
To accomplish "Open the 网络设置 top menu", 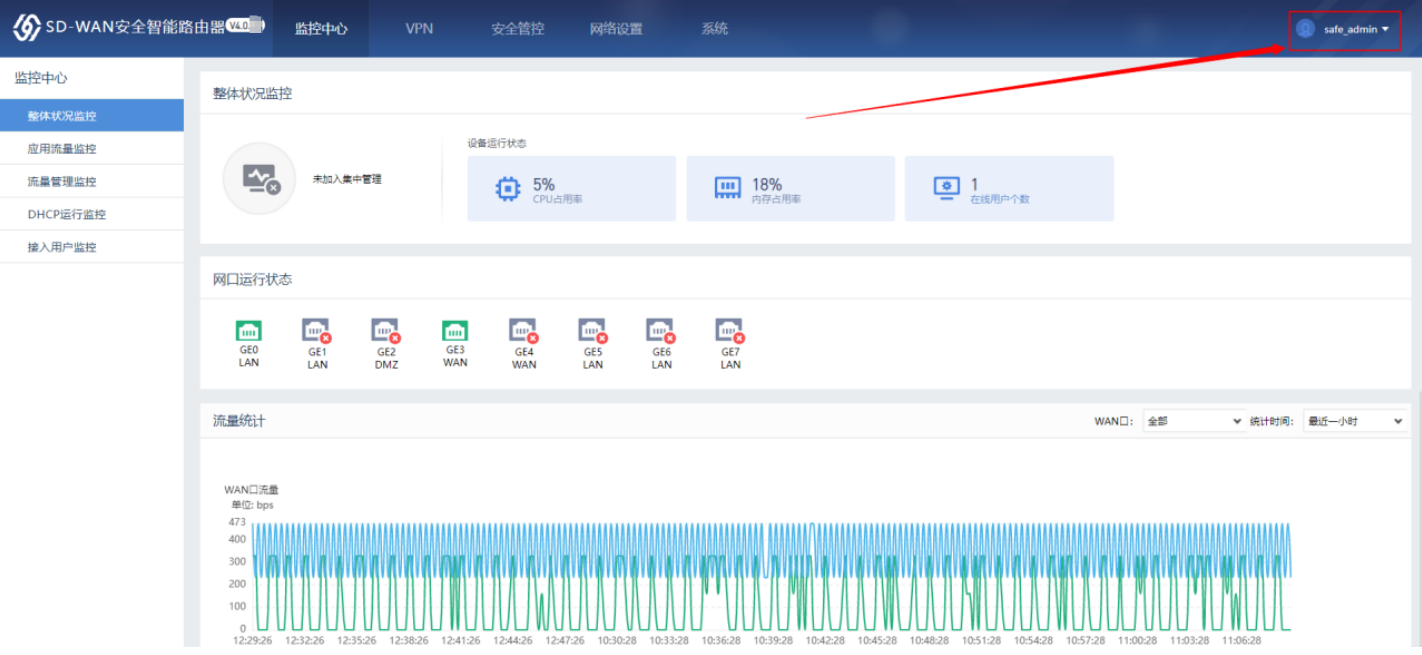I will pyautogui.click(x=616, y=29).
